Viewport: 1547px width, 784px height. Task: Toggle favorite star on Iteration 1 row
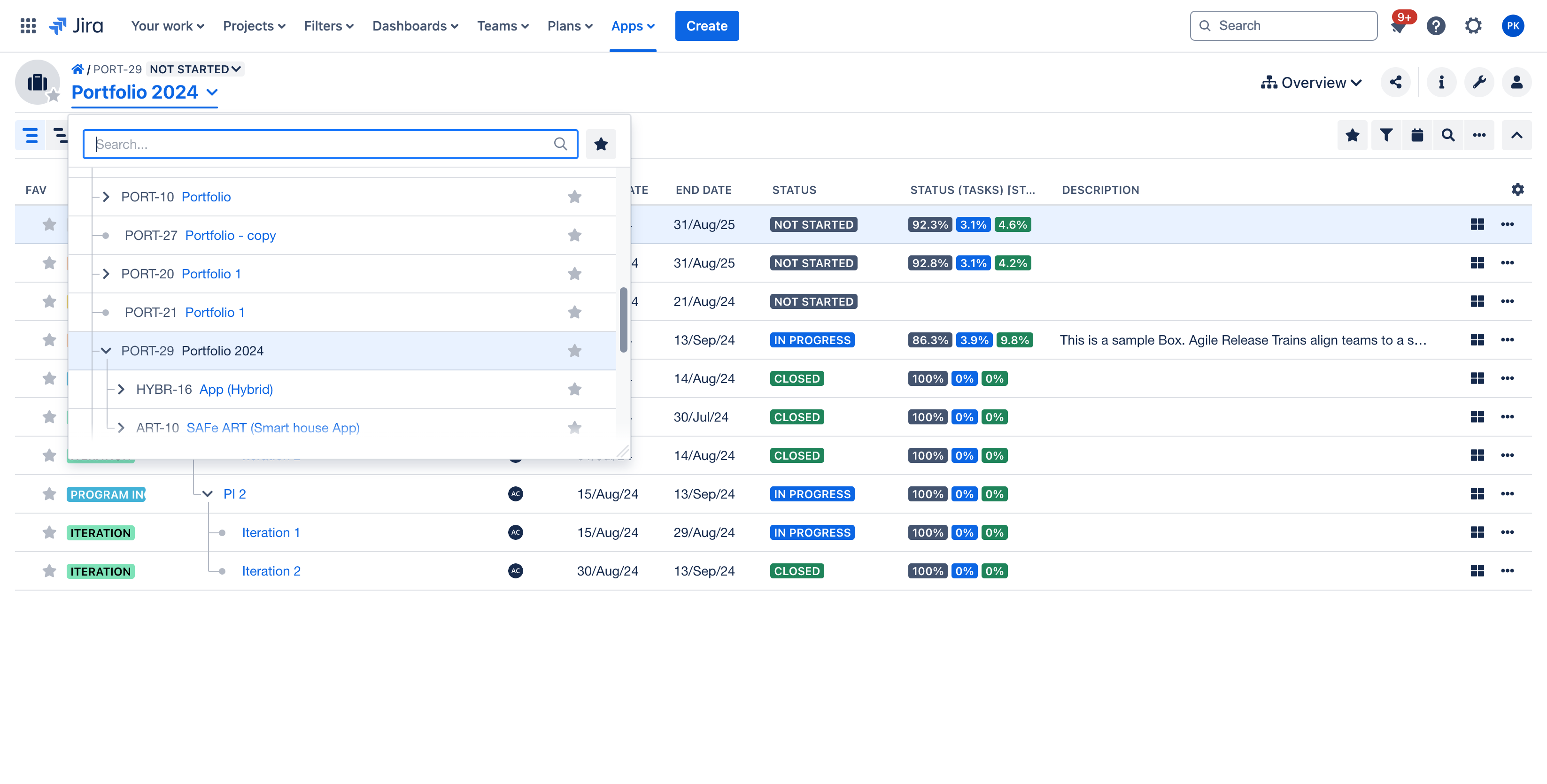point(49,532)
